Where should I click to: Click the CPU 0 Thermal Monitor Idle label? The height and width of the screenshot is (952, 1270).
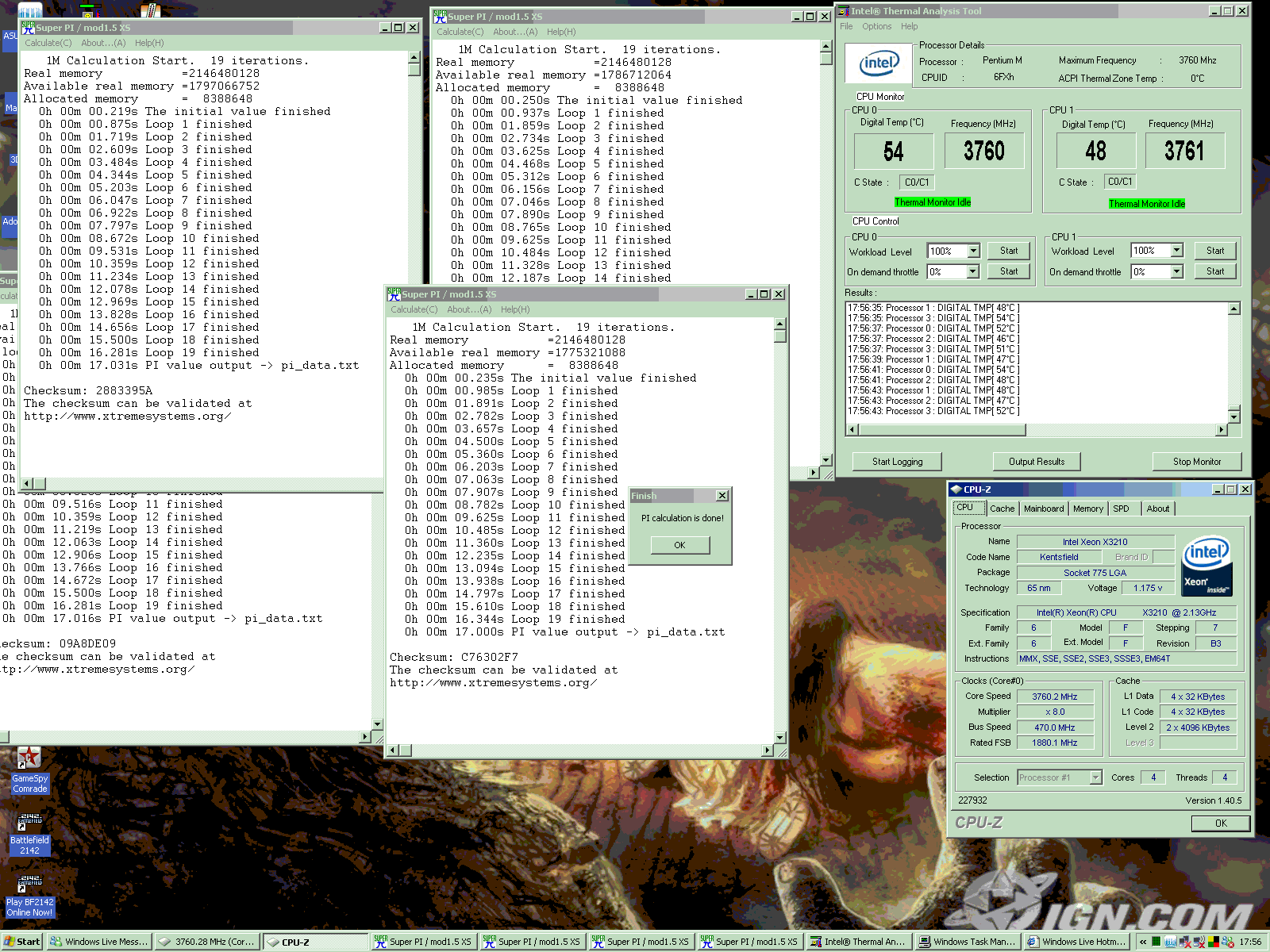[x=933, y=202]
